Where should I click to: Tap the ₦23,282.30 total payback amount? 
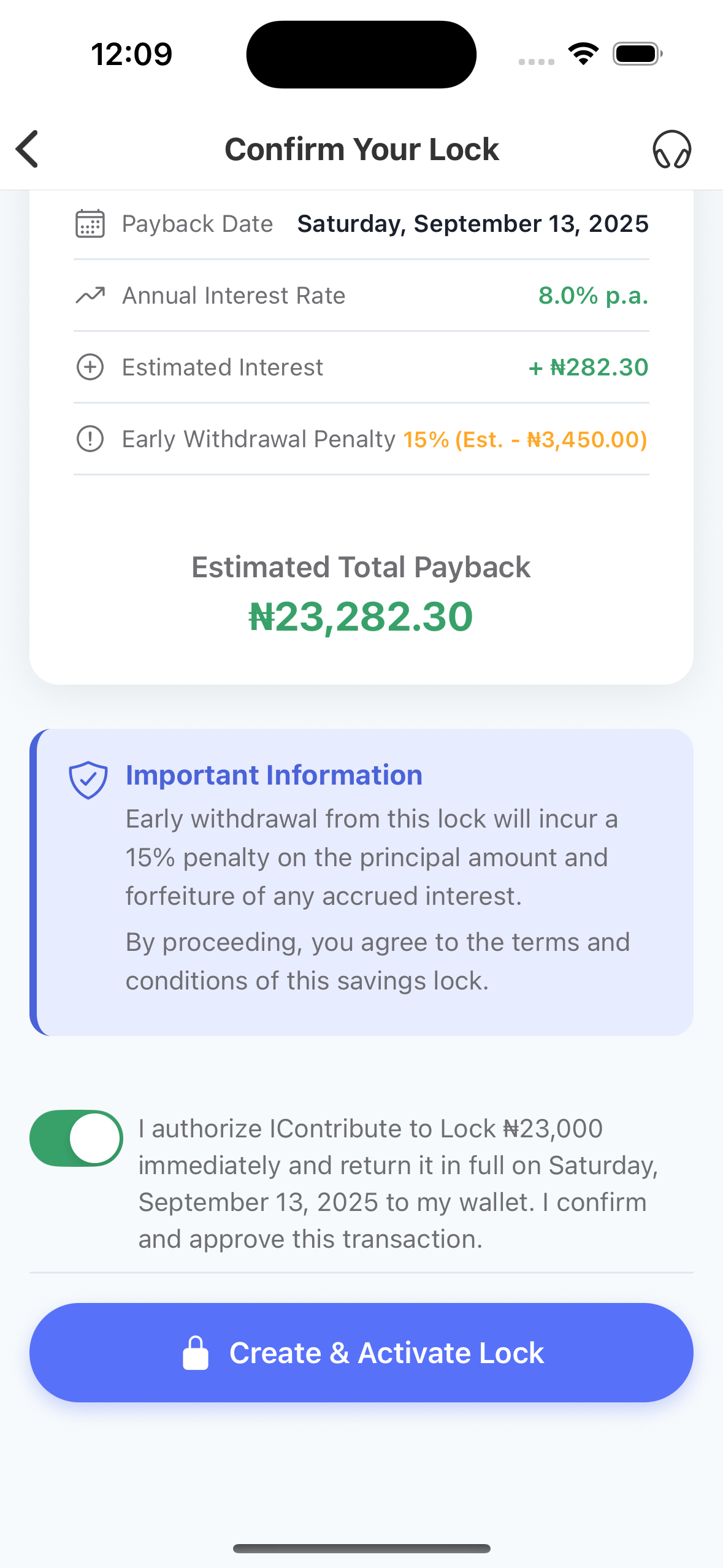tap(361, 617)
